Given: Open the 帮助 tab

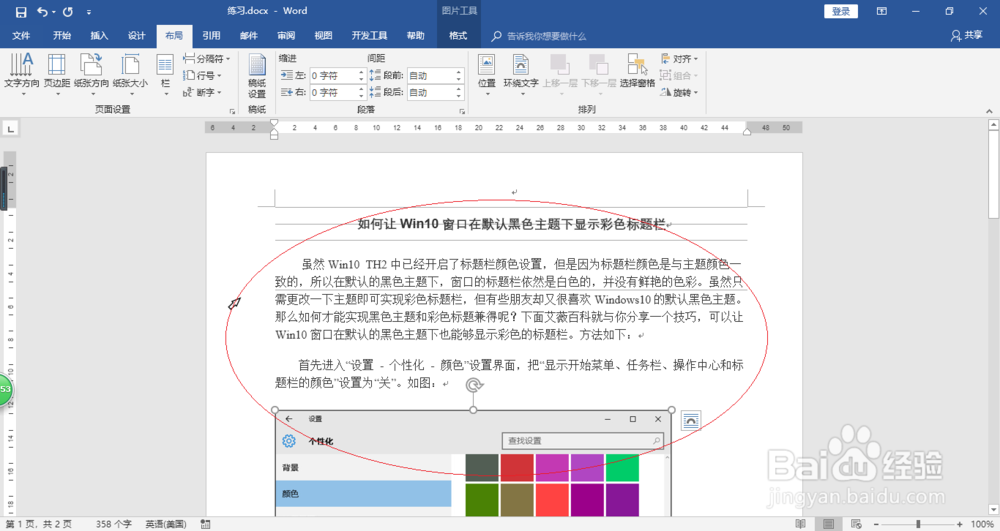Looking at the screenshot, I should [x=415, y=36].
